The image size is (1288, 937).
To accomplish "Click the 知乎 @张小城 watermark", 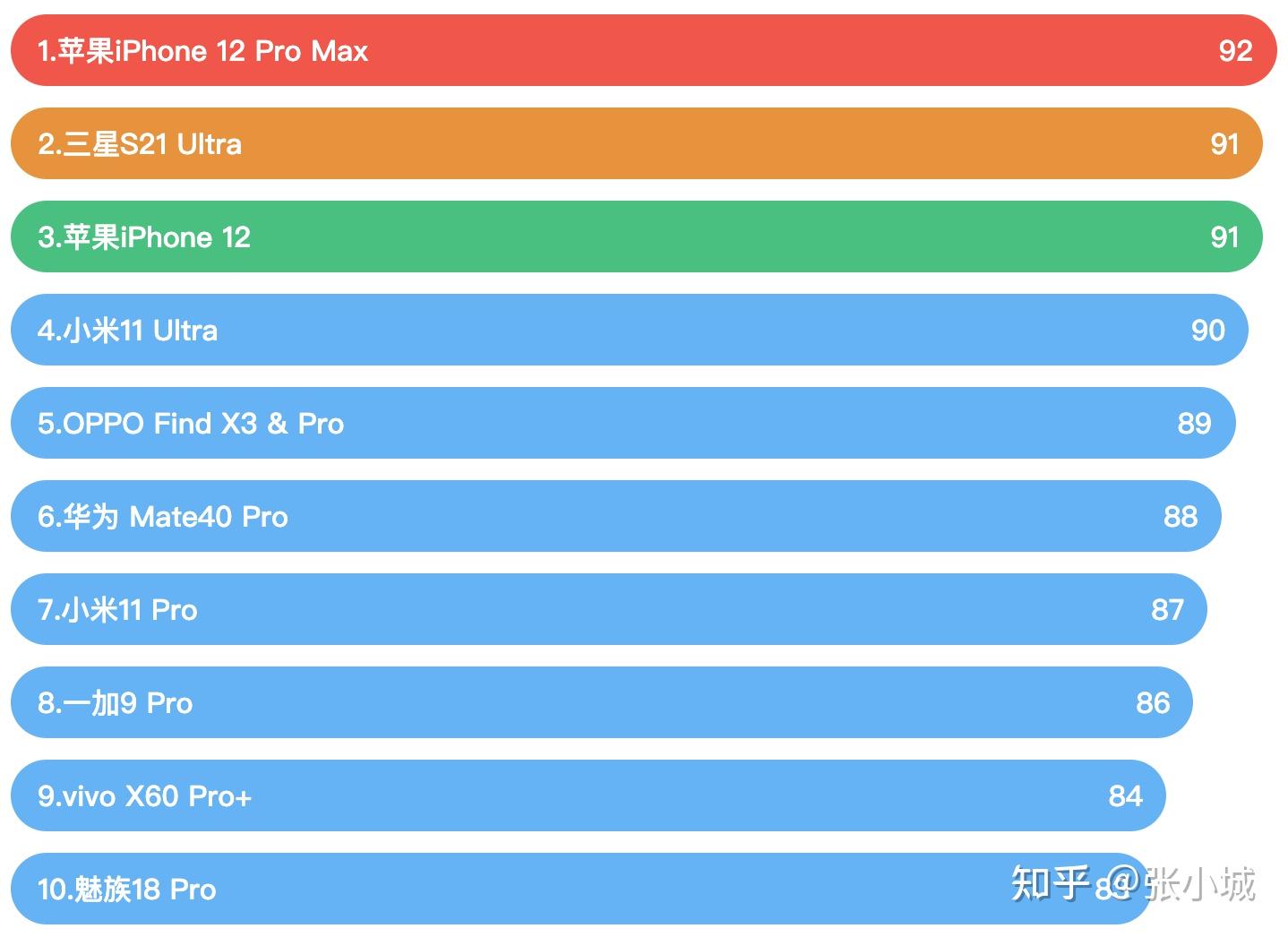I will (1133, 883).
